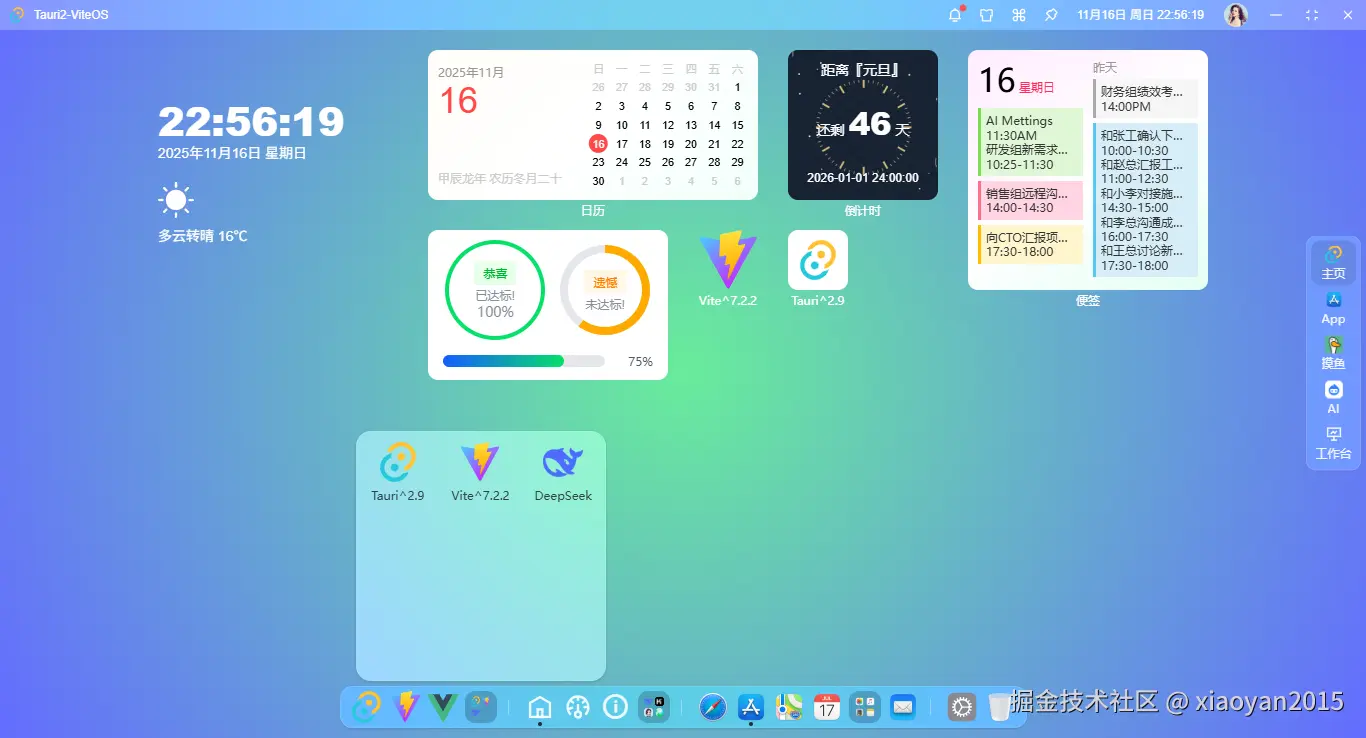Image resolution: width=1366 pixels, height=738 pixels.
Task: Expand the music grid icon in the dock
Action: 864,707
